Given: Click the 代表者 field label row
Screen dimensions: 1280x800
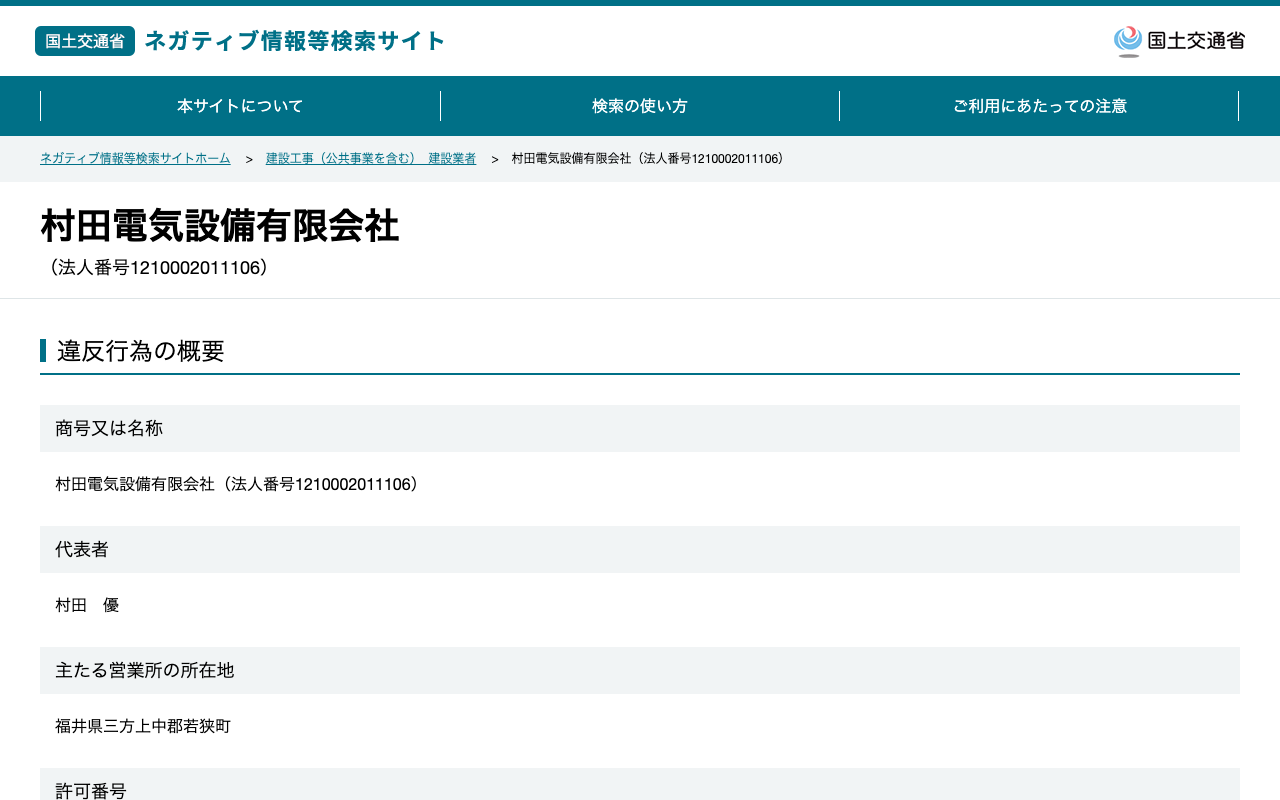Looking at the screenshot, I should point(640,549).
